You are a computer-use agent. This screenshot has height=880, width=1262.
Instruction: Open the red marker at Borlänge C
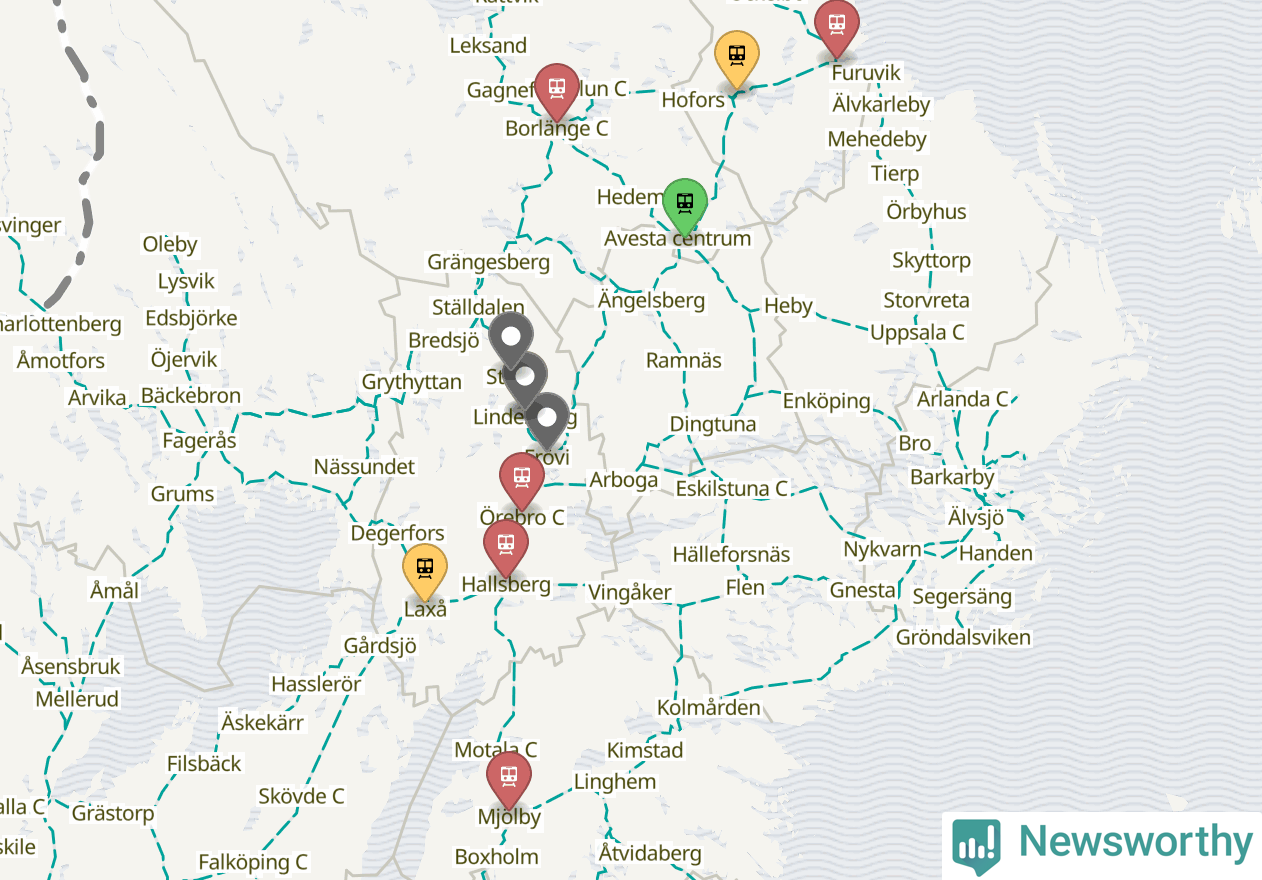(x=556, y=90)
